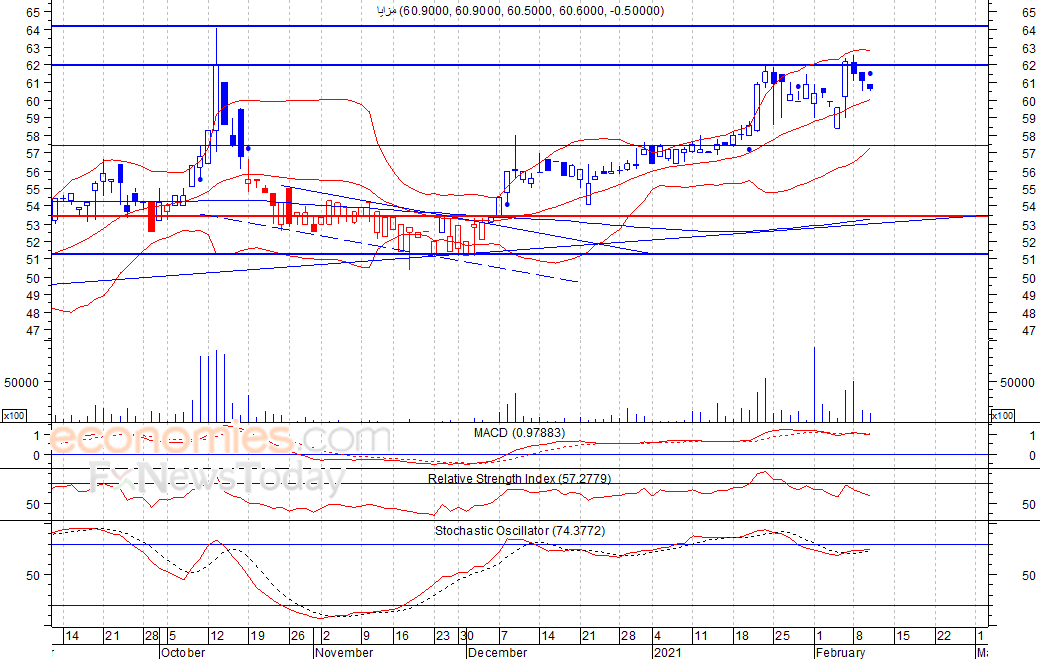1040x659 pixels.
Task: Click date label 7 on the time axis
Action: coord(504,636)
